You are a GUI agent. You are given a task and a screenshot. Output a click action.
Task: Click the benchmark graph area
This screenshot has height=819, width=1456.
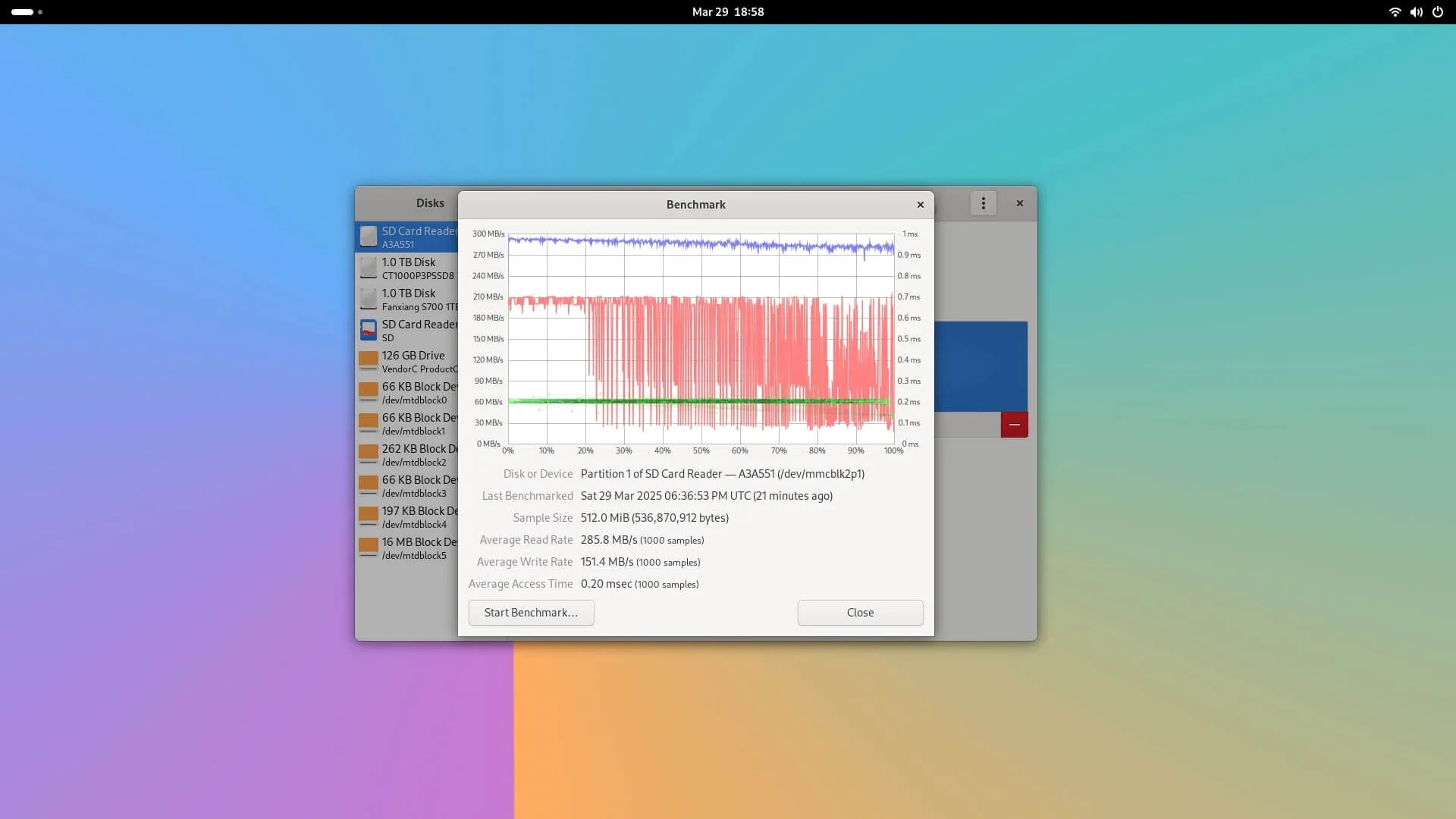(701, 339)
